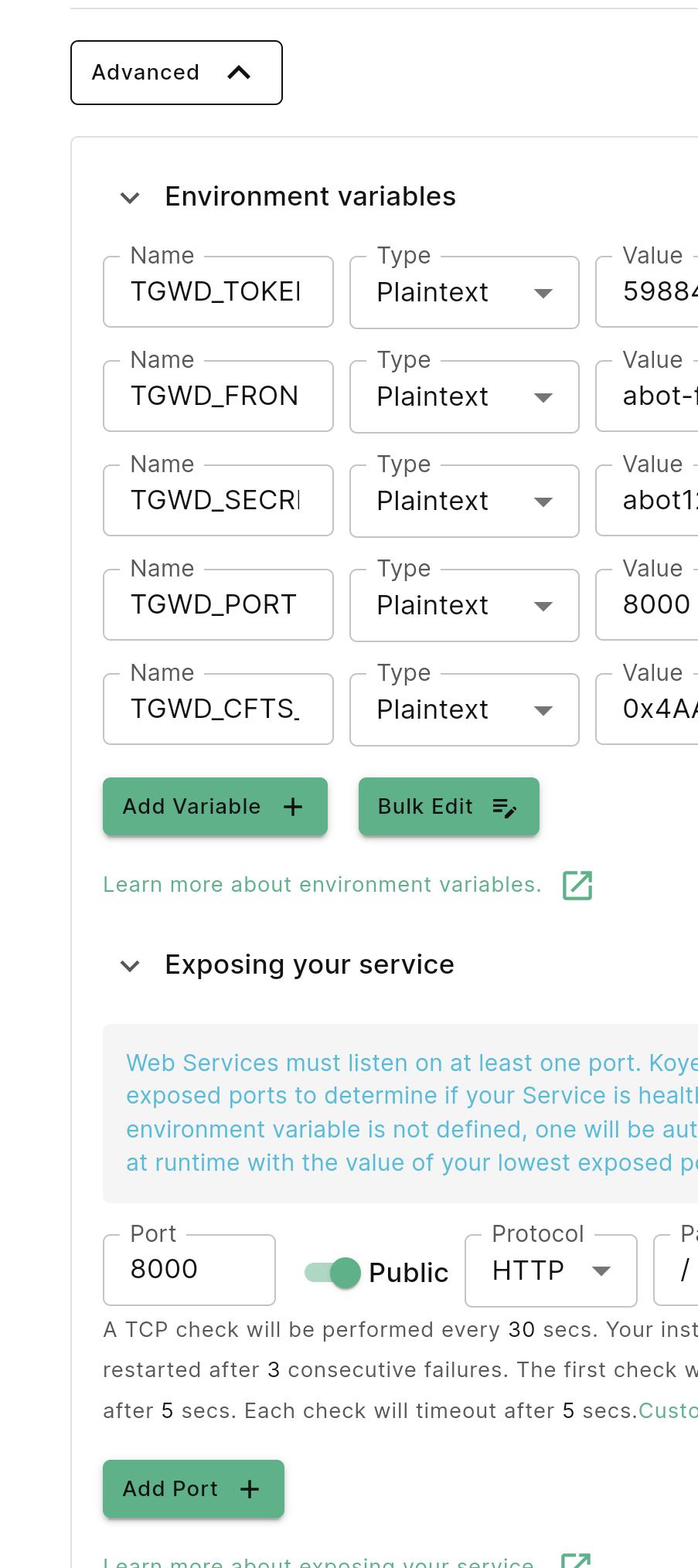Viewport: 698px width, 1568px height.
Task: Edit the TGWD_TOKEN name field
Action: point(218,292)
